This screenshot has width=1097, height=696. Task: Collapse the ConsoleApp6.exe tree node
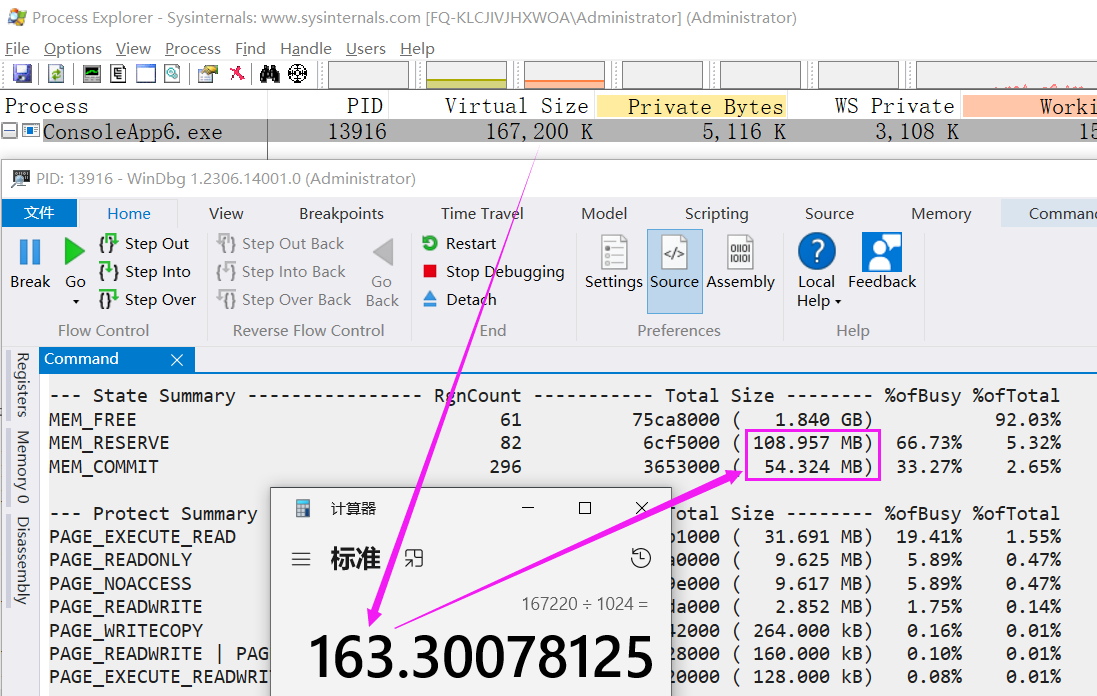point(9,131)
